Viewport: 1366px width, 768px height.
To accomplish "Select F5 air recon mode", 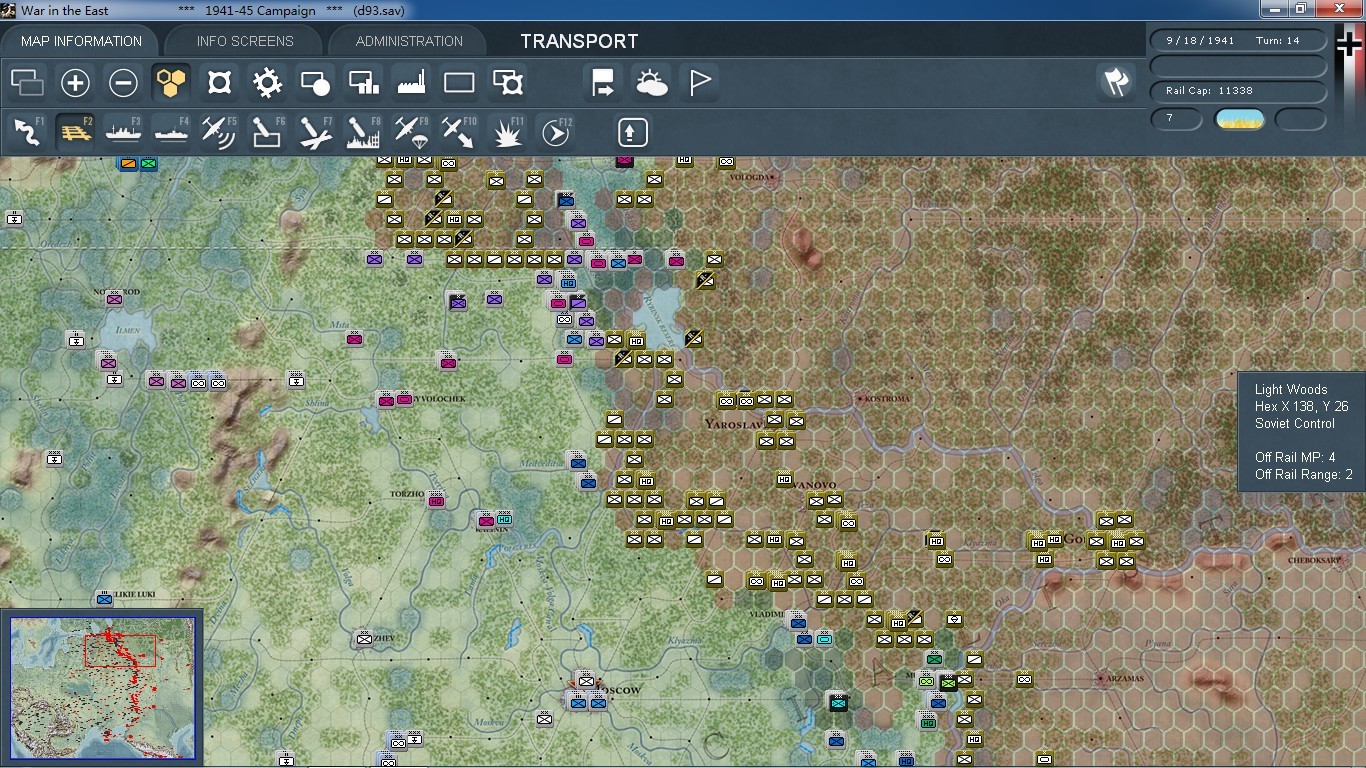I will (x=219, y=132).
